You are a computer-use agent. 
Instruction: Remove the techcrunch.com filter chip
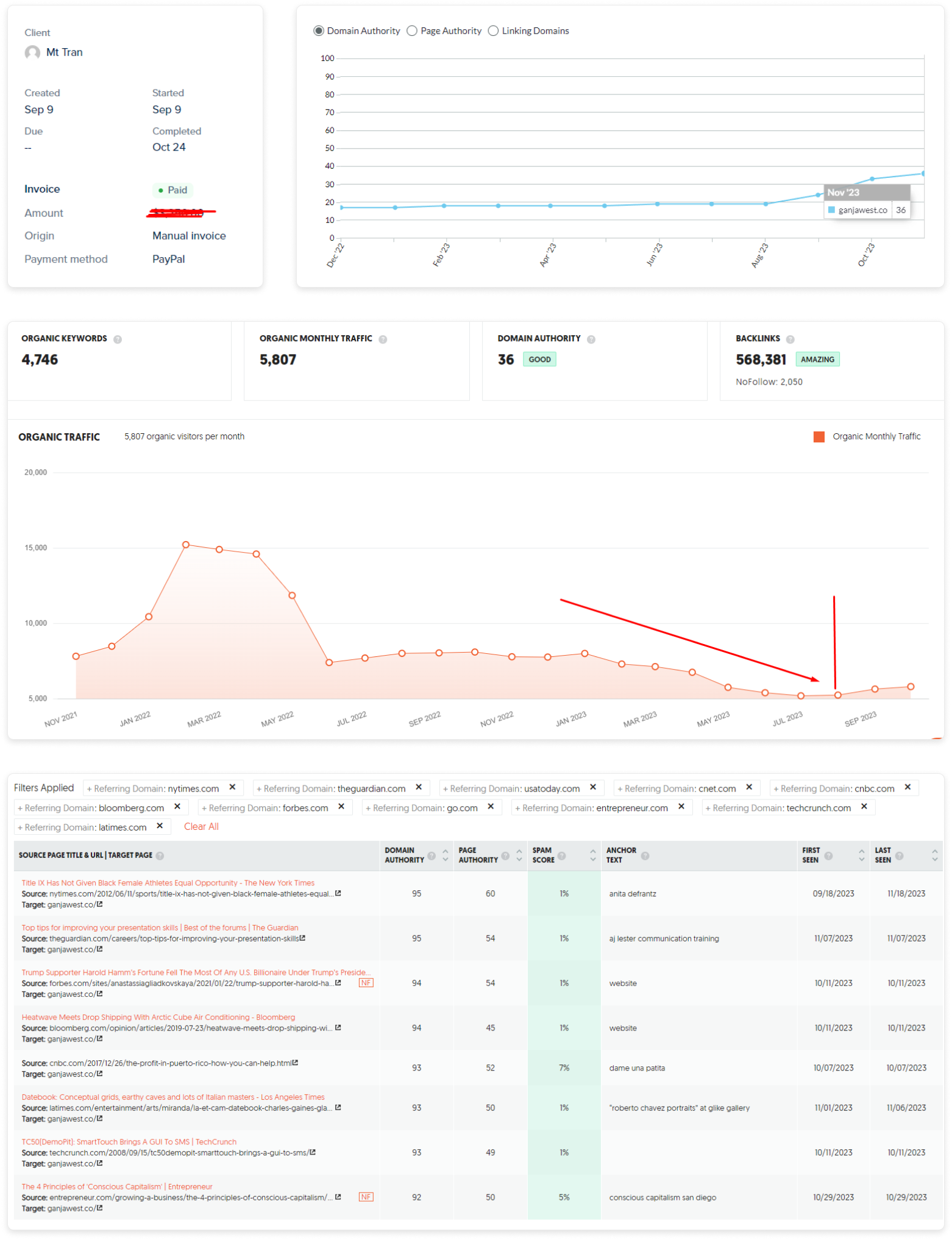pyautogui.click(x=864, y=807)
